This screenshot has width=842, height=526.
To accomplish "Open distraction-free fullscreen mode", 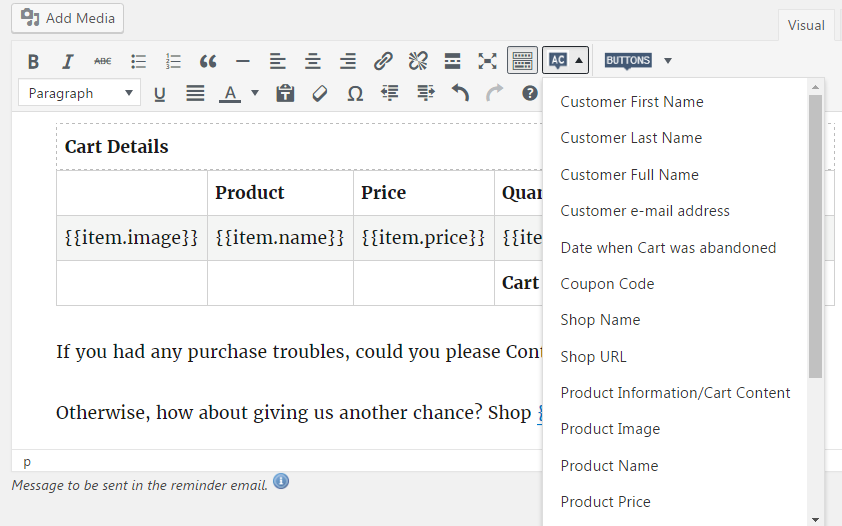I will click(x=488, y=61).
